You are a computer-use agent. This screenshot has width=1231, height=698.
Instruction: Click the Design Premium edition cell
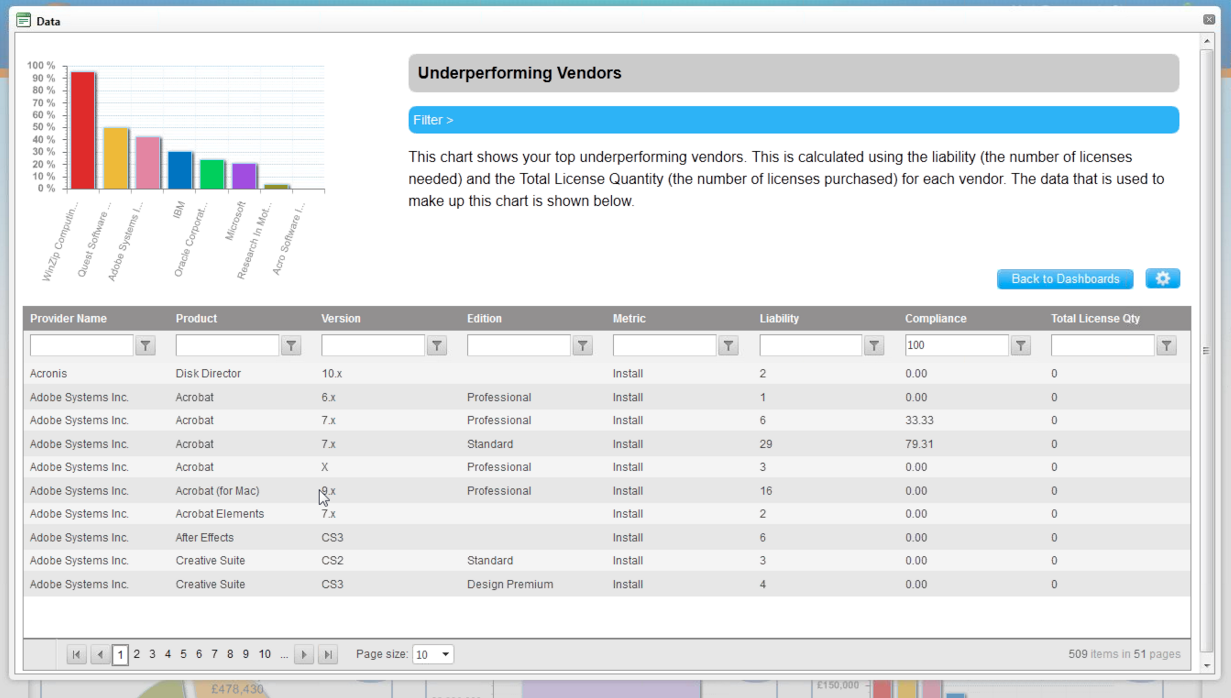point(510,584)
